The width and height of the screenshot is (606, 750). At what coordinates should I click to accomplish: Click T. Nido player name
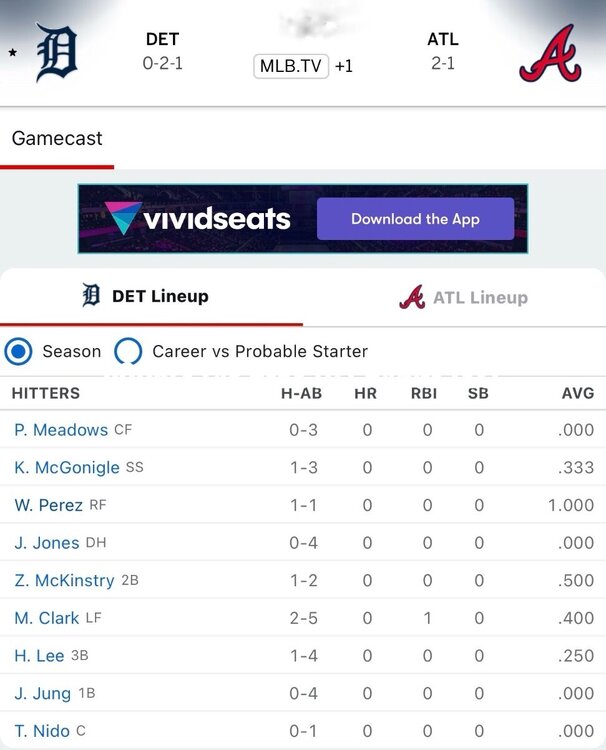point(42,731)
